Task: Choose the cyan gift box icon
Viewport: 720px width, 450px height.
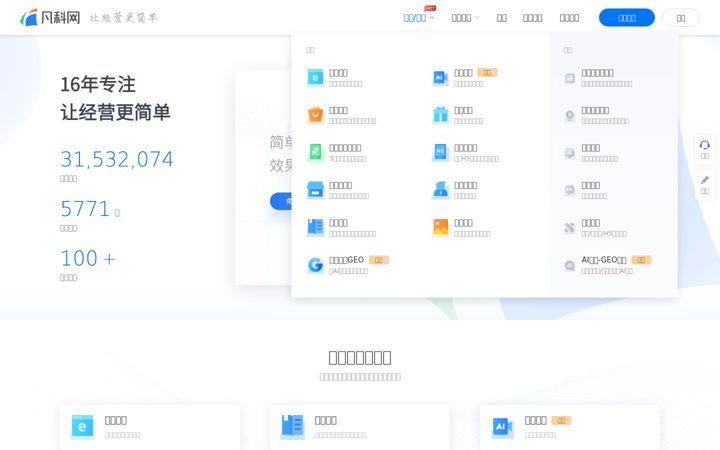Action: click(440, 115)
